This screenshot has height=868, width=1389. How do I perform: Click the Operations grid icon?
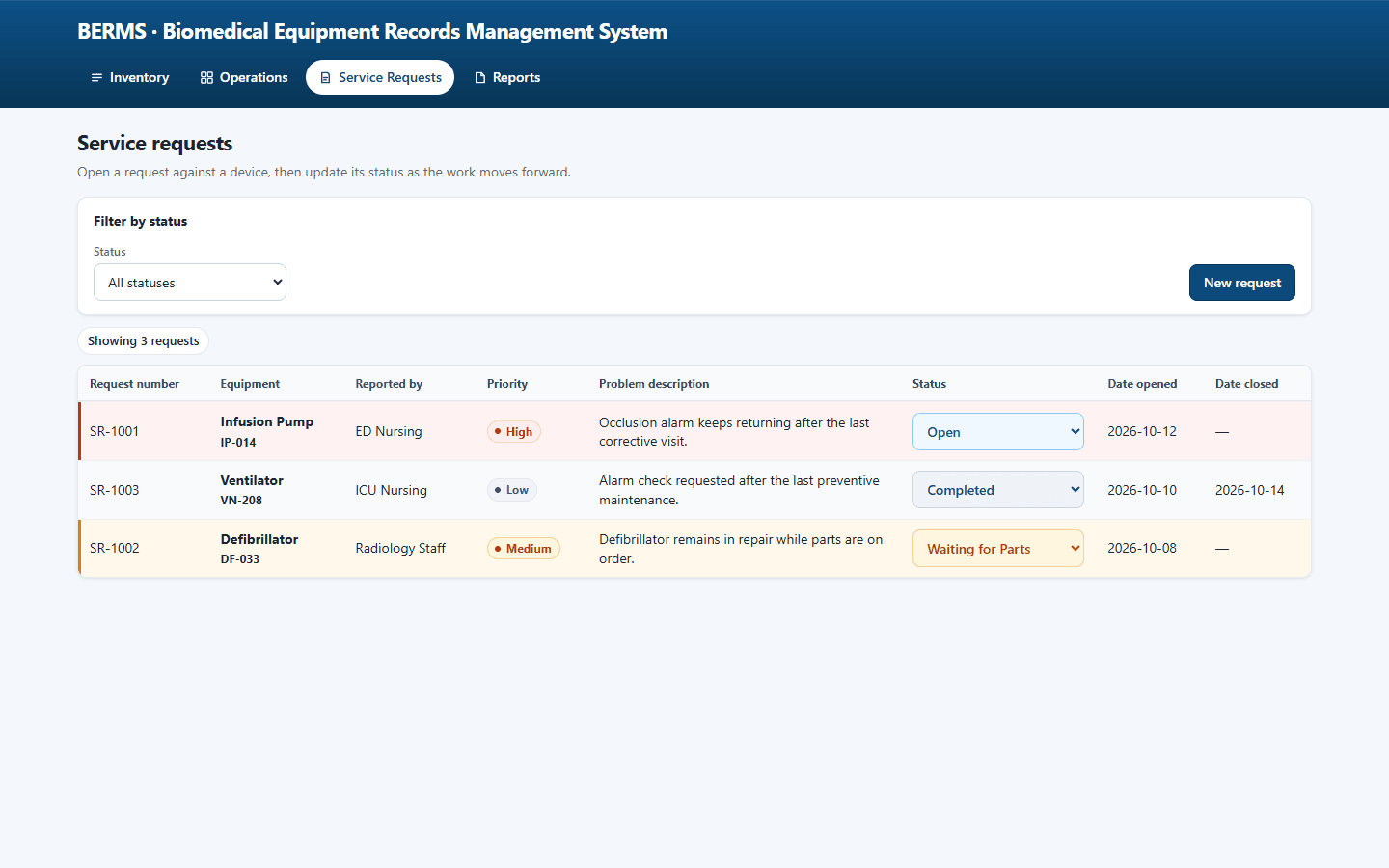tap(206, 78)
